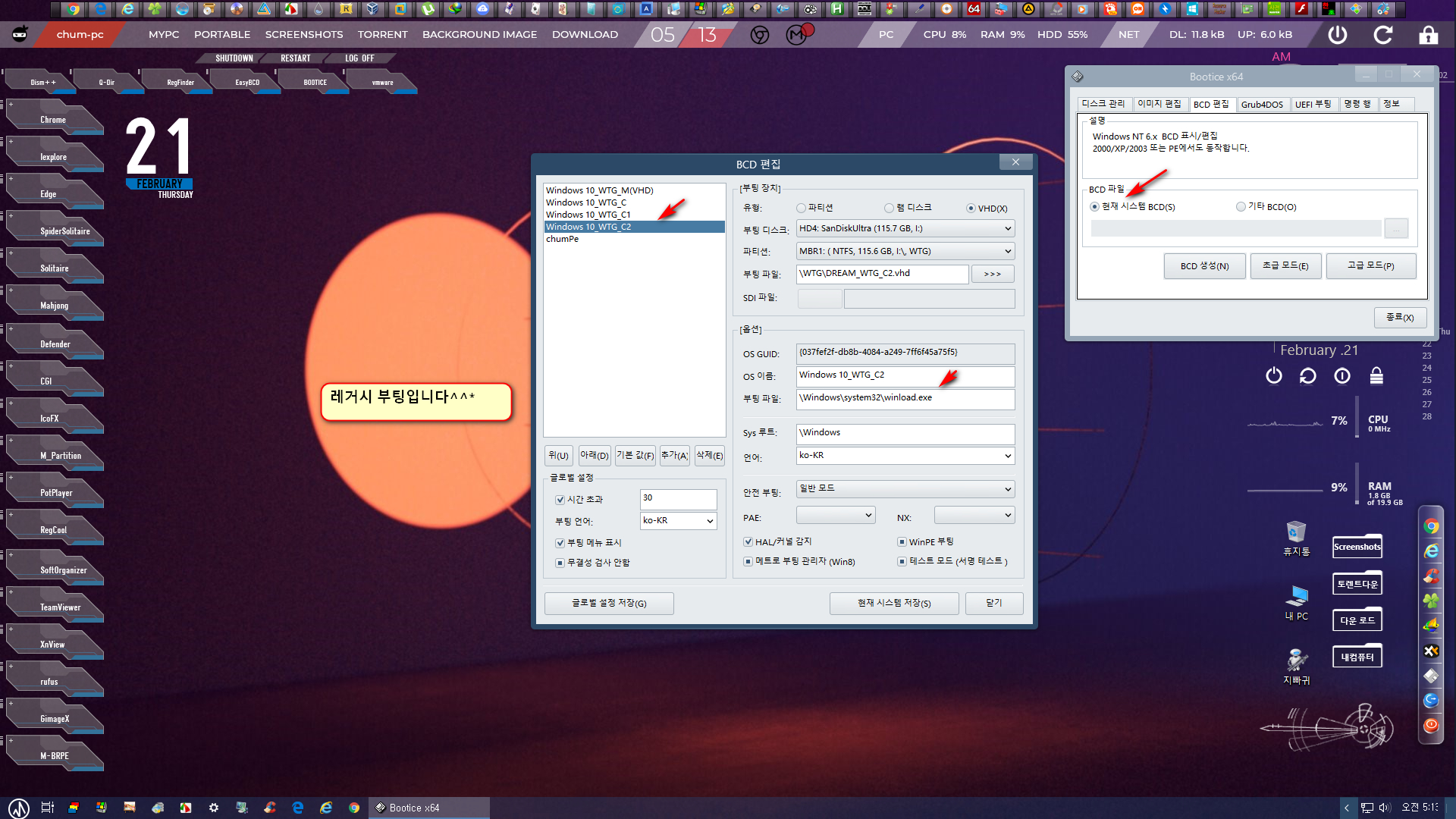
Task: Click the lock icon in top bar
Action: (x=1428, y=35)
